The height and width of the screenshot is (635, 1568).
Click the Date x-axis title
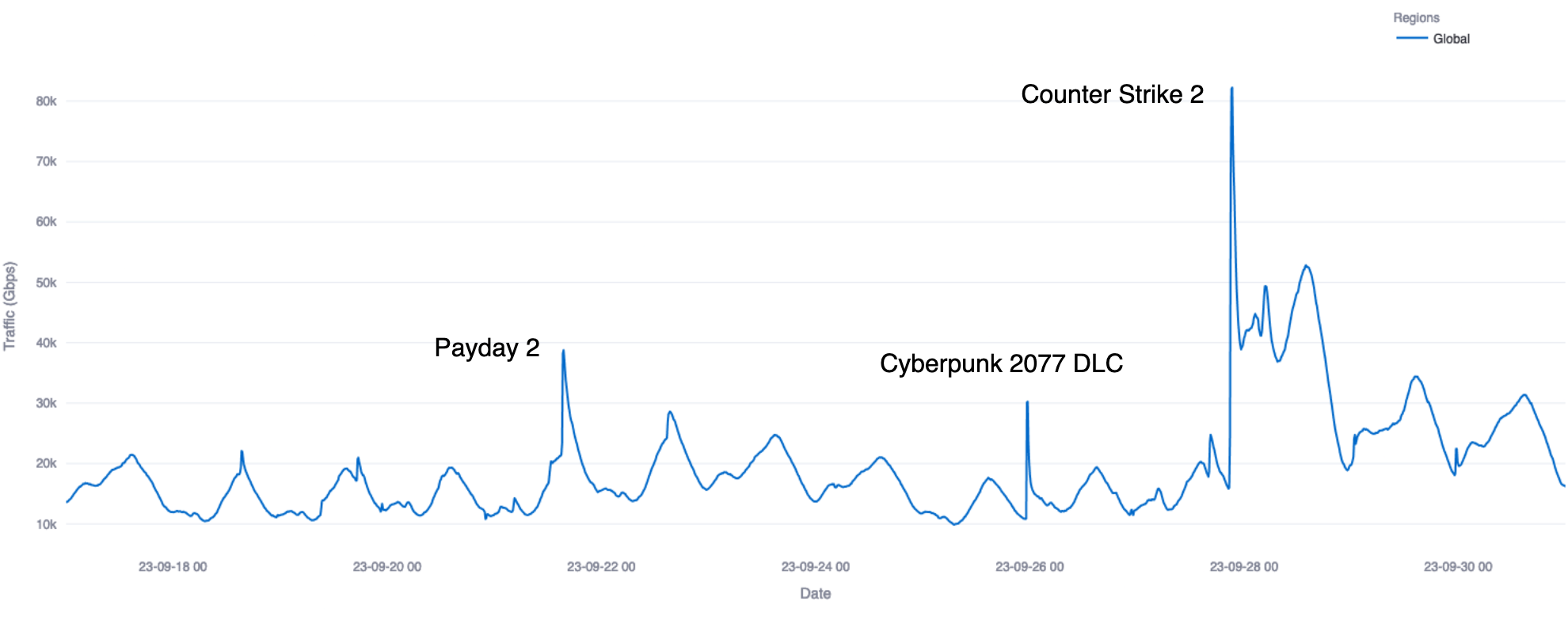point(816,594)
